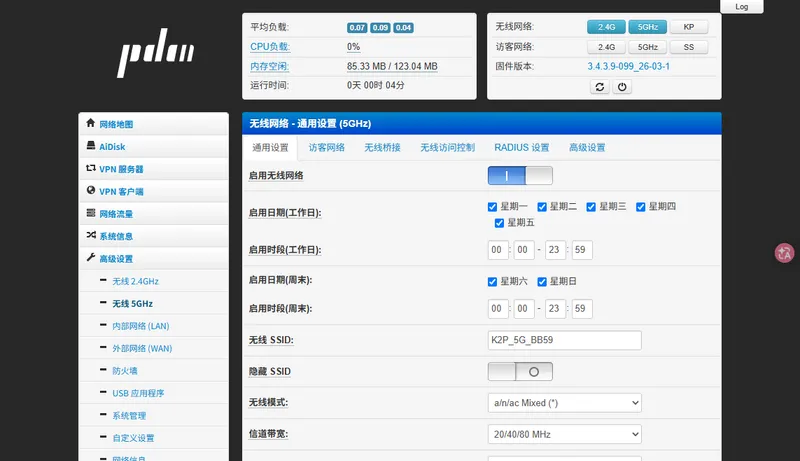Click the refresh icon under firmware version
The image size is (800, 461).
click(599, 87)
